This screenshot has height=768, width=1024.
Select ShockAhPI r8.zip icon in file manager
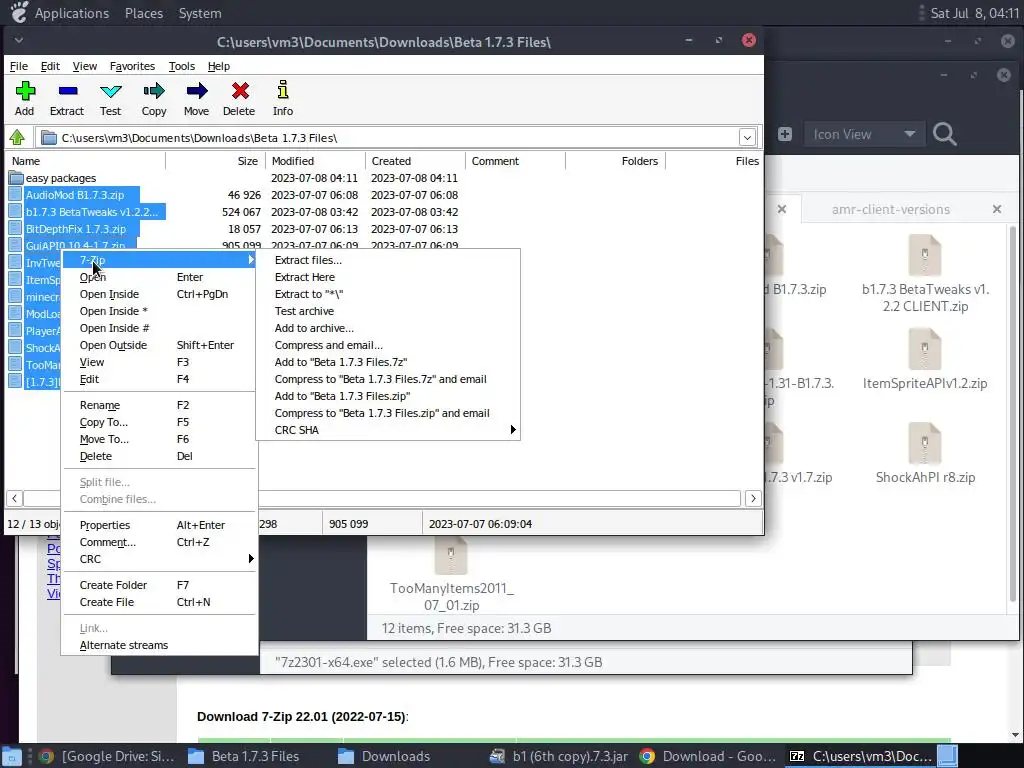click(925, 442)
